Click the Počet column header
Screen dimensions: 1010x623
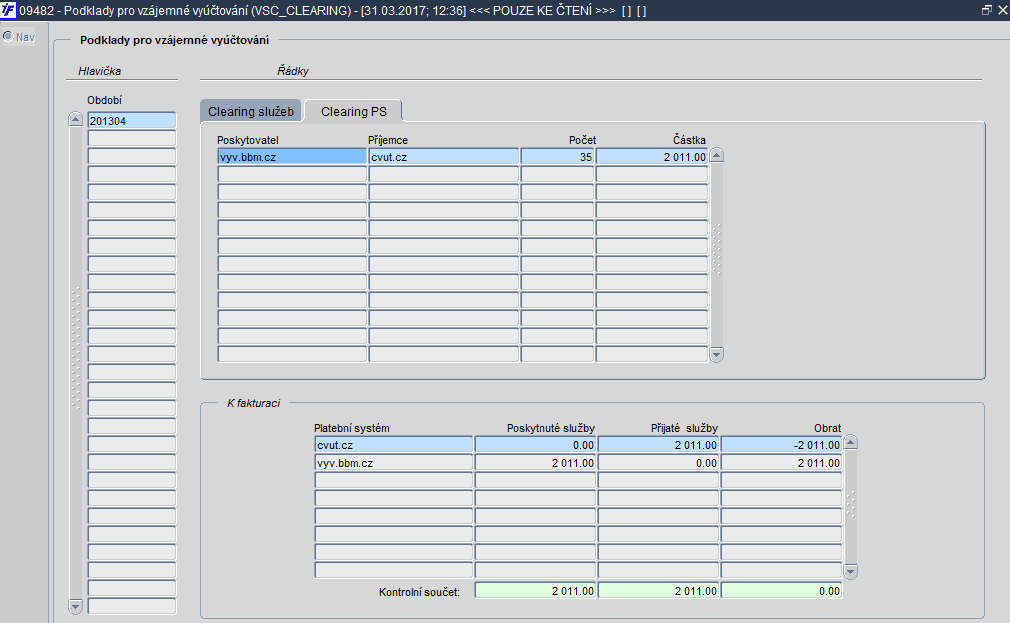582,140
